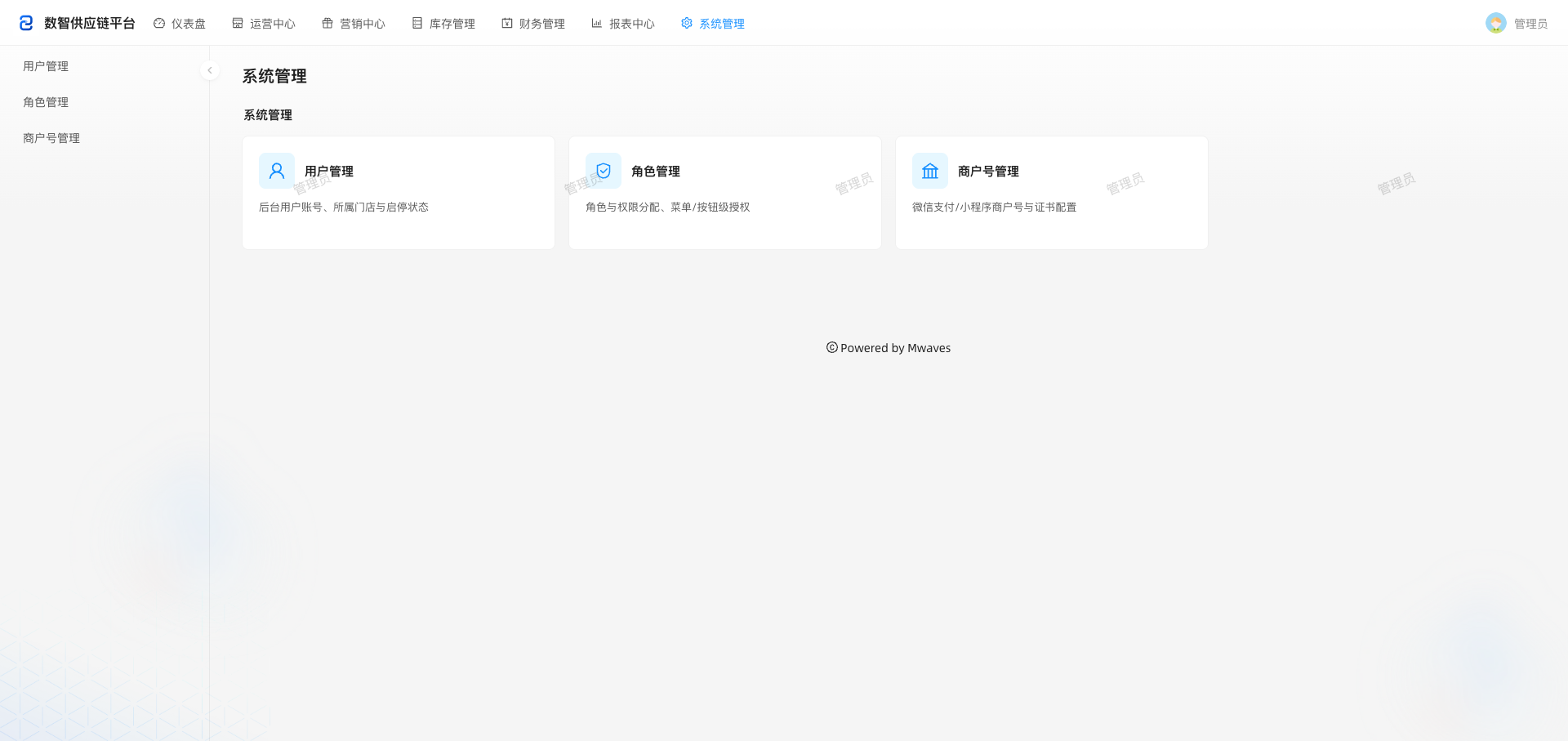Click the shield icon on 角色管理 card
The height and width of the screenshot is (741, 1568).
pyautogui.click(x=604, y=171)
